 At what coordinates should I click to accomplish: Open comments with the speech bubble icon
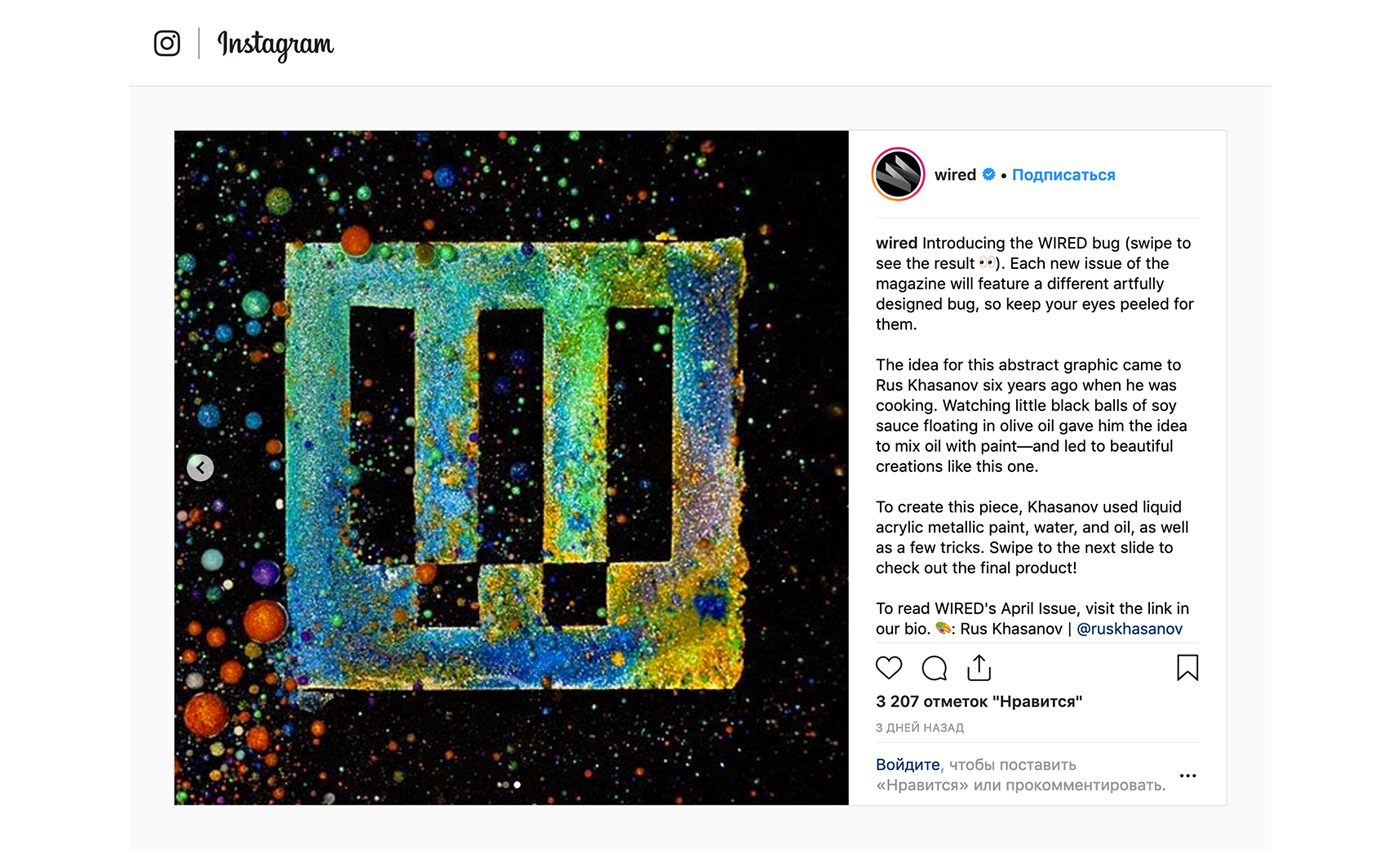pos(934,668)
